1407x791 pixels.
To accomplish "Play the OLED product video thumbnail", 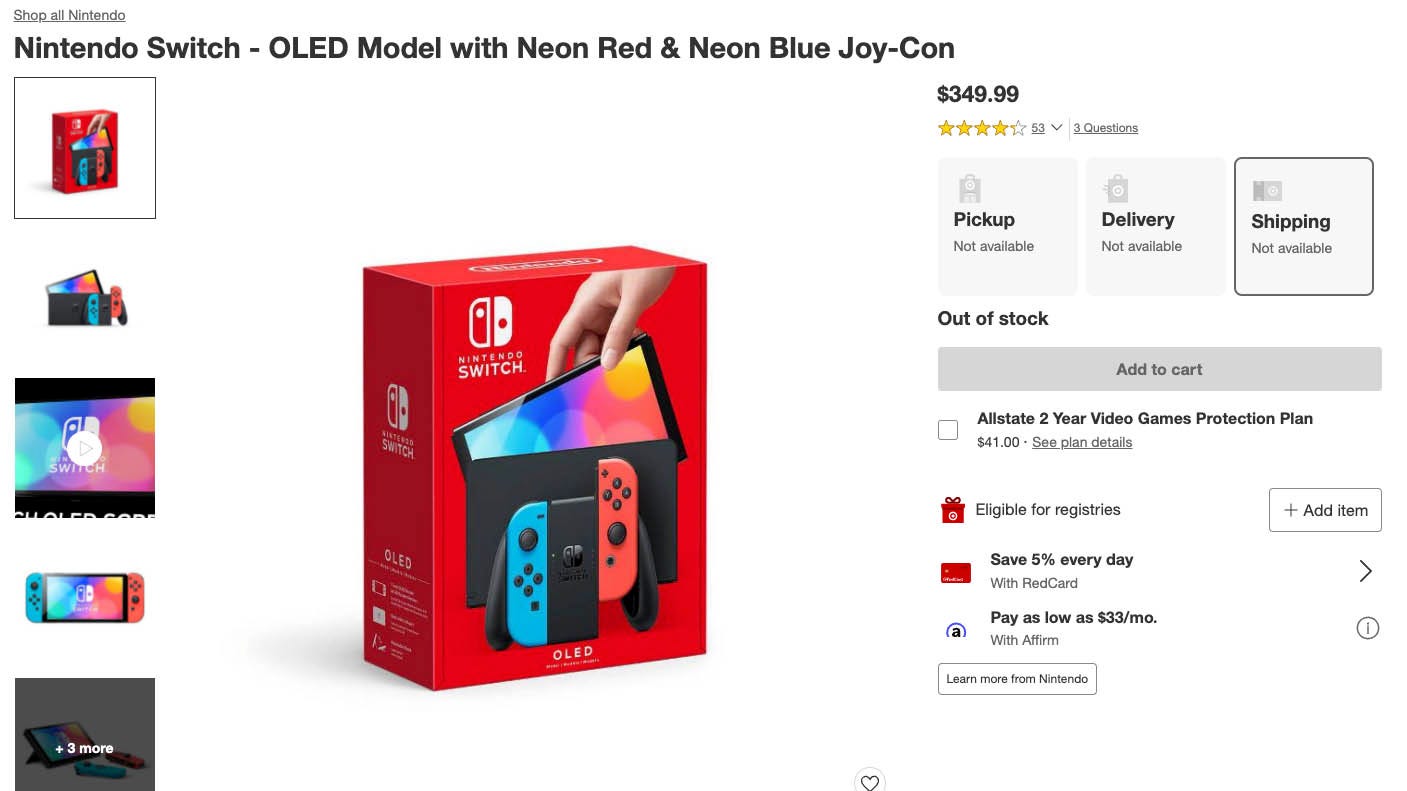I will 84,447.
